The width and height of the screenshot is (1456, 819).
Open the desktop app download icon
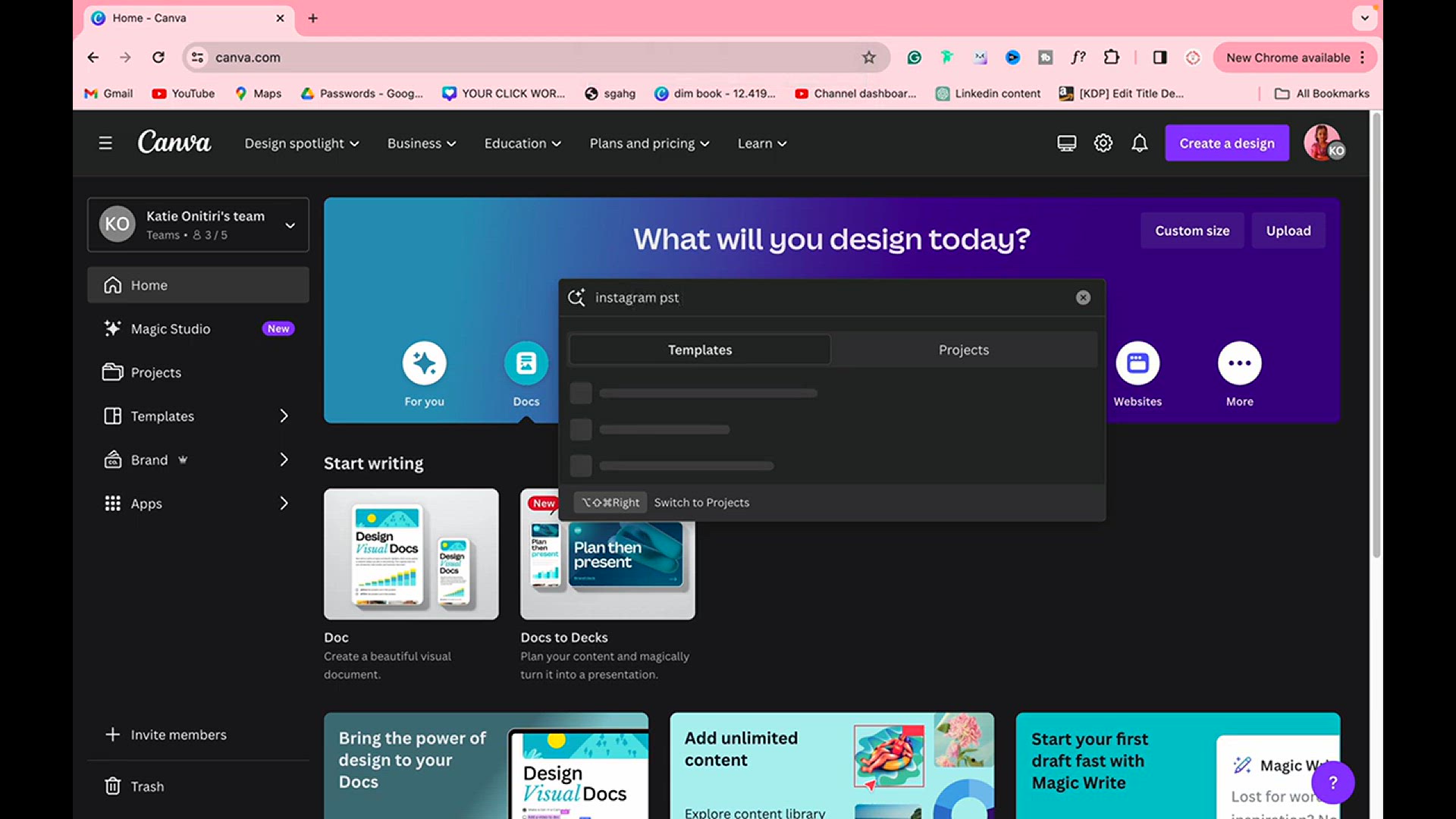coord(1067,143)
